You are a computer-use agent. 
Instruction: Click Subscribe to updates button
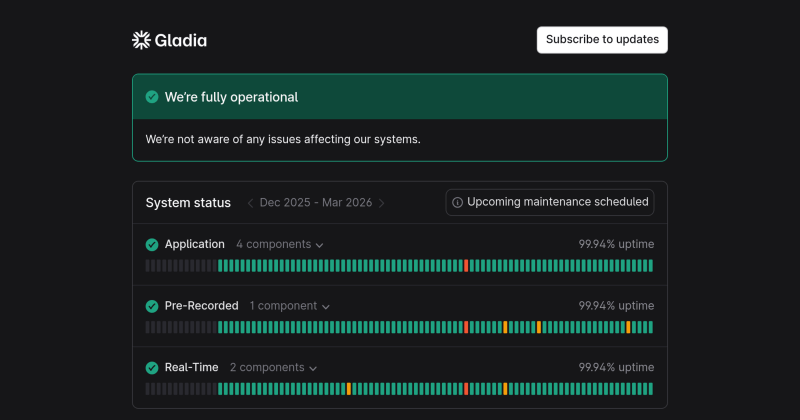[602, 40]
